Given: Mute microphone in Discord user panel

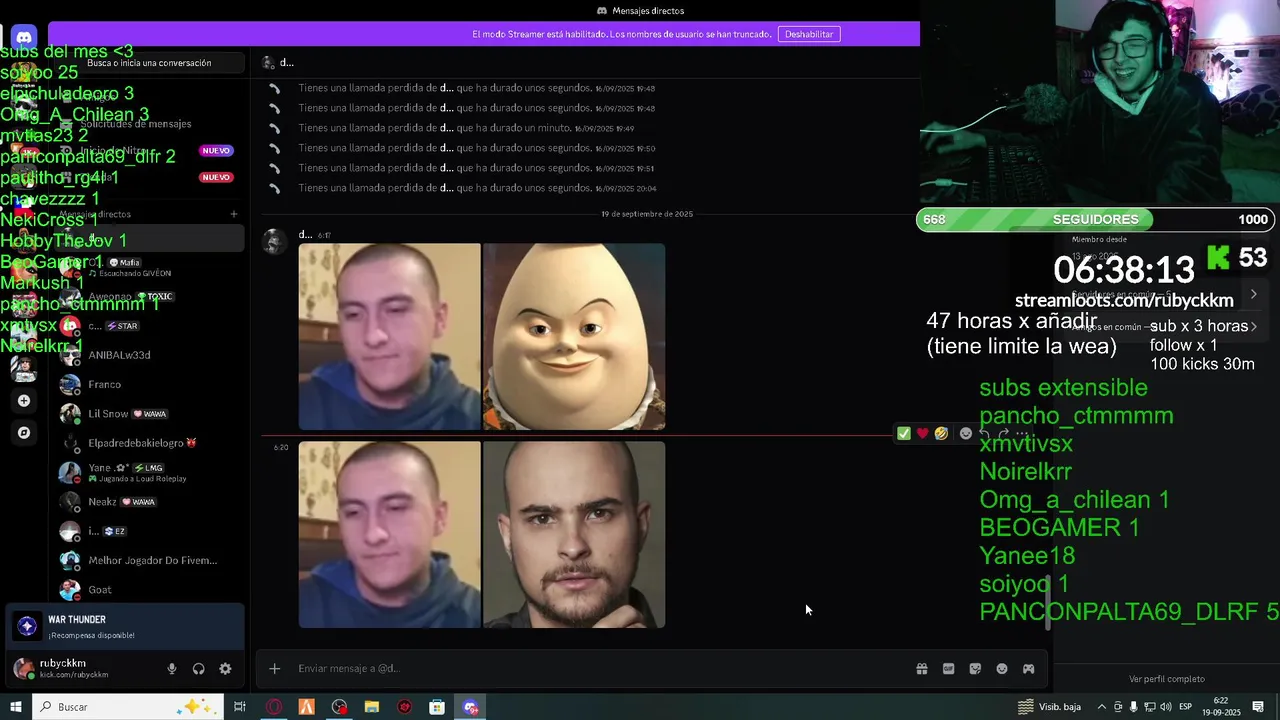Looking at the screenshot, I should [172, 669].
